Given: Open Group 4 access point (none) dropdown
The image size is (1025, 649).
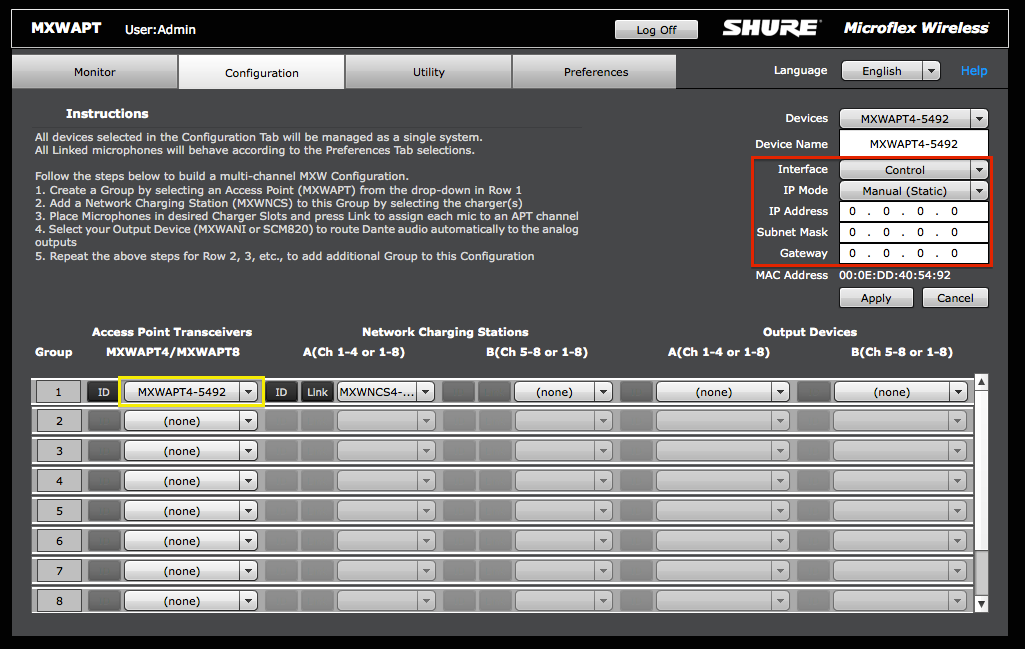Looking at the screenshot, I should point(190,481).
